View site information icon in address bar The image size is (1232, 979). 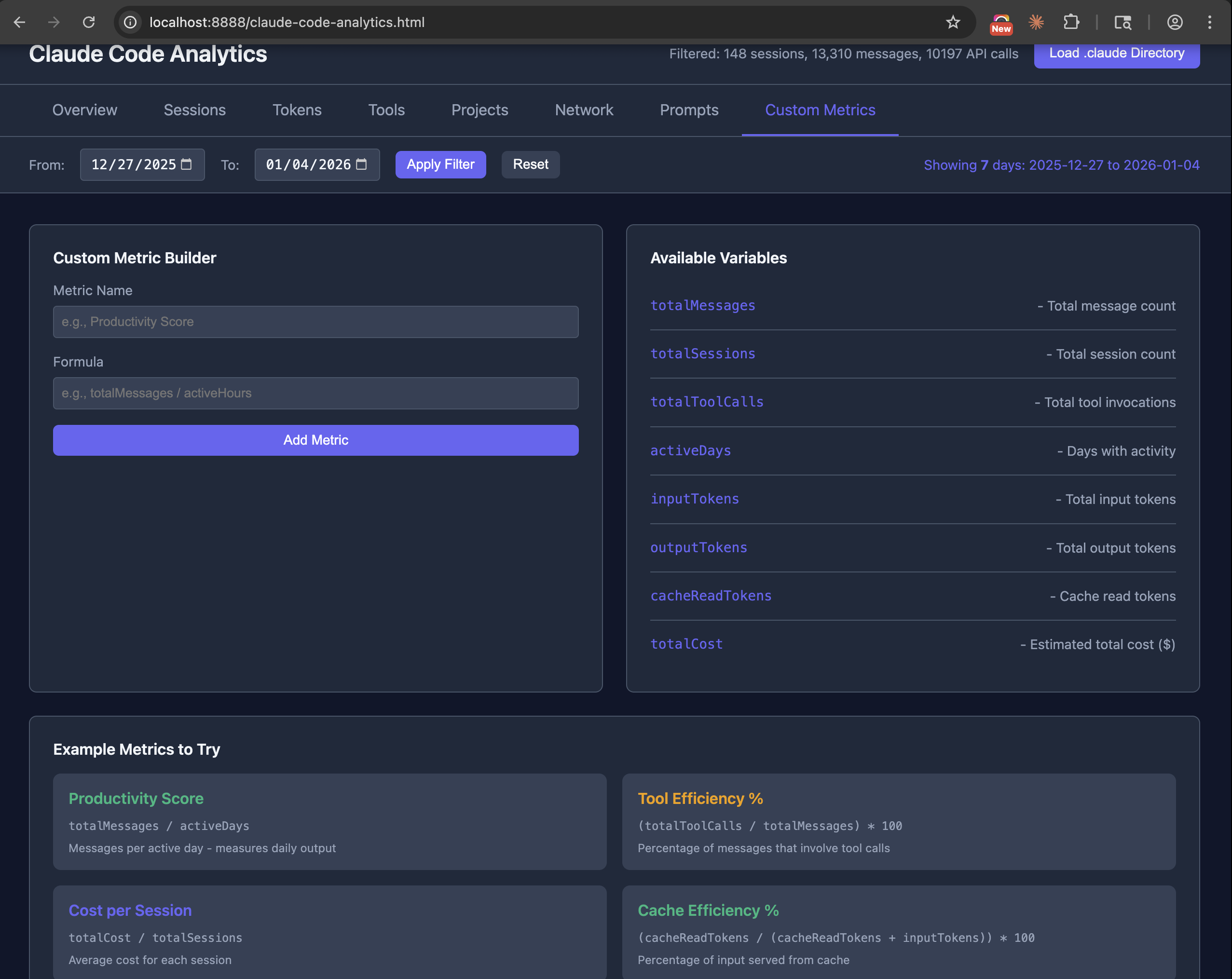click(130, 22)
